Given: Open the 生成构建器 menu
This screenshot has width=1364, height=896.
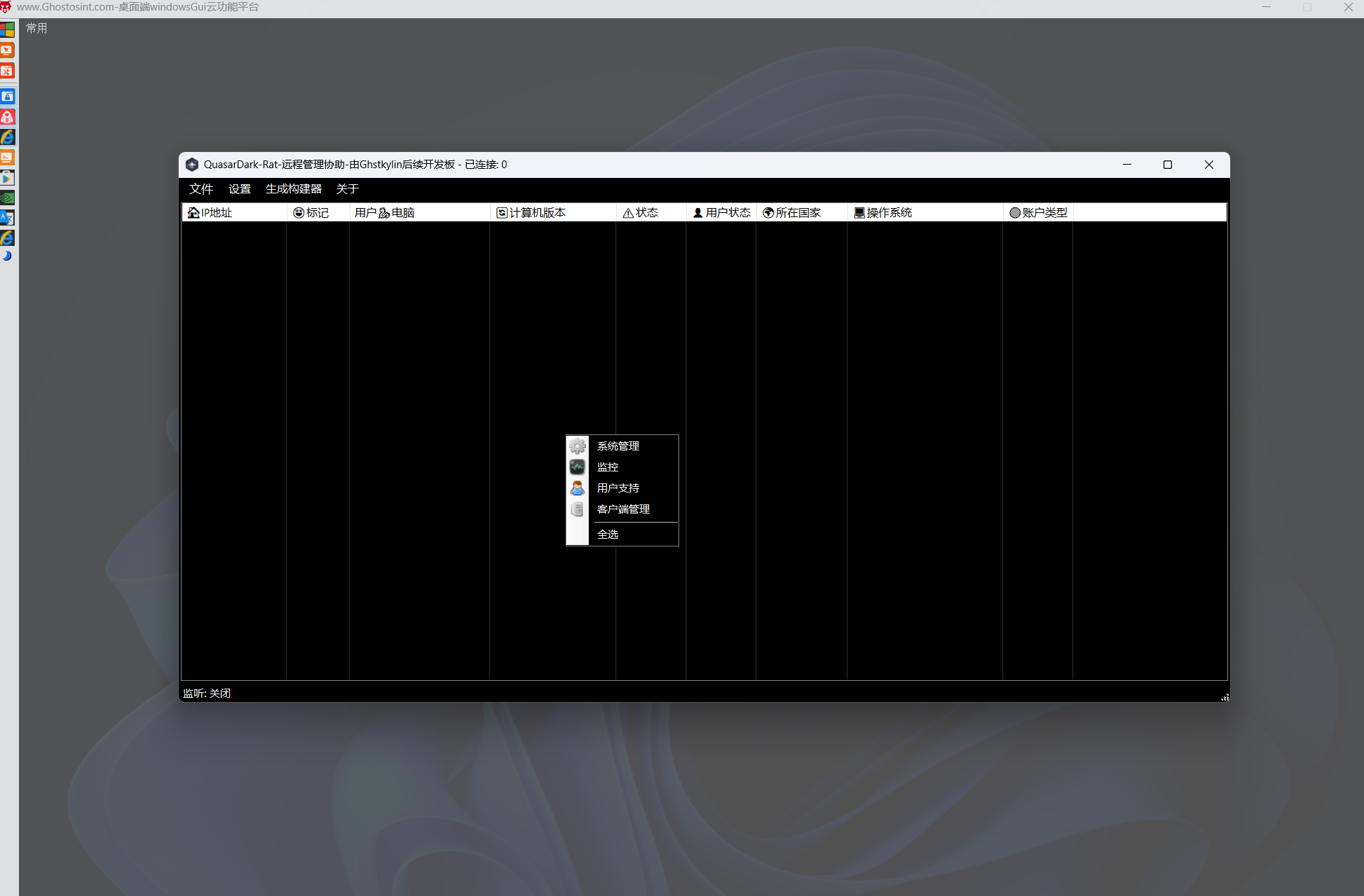Looking at the screenshot, I should tap(293, 189).
